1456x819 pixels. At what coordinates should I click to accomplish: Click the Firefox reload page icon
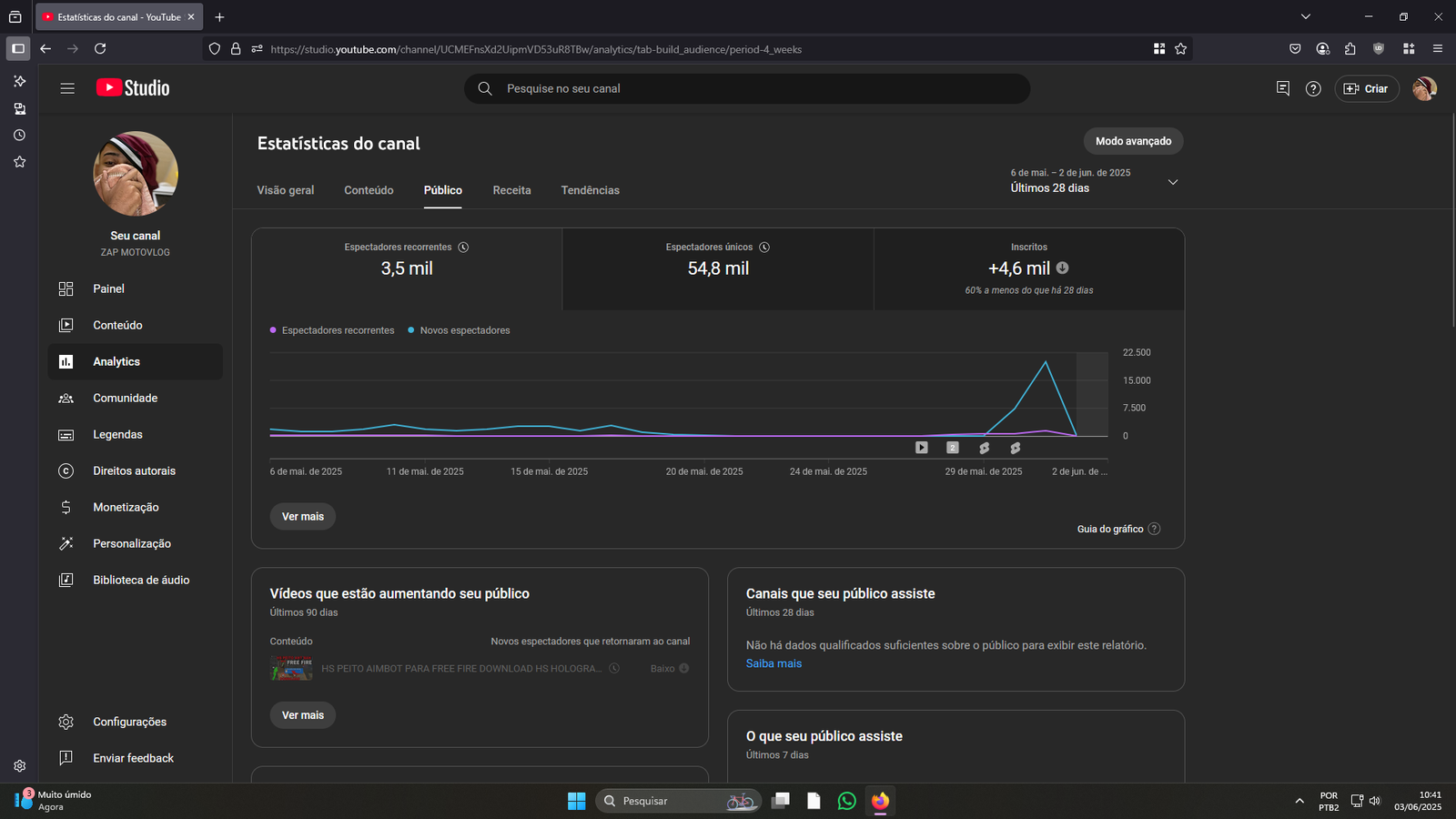pos(100,49)
